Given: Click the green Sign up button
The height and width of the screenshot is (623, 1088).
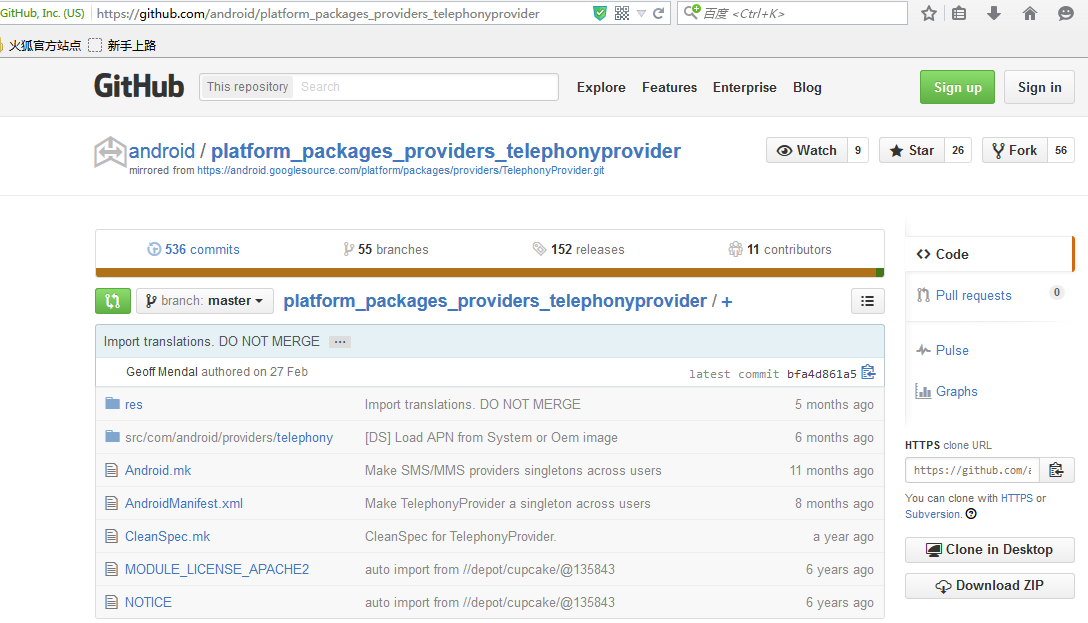Looking at the screenshot, I should click(x=958, y=87).
